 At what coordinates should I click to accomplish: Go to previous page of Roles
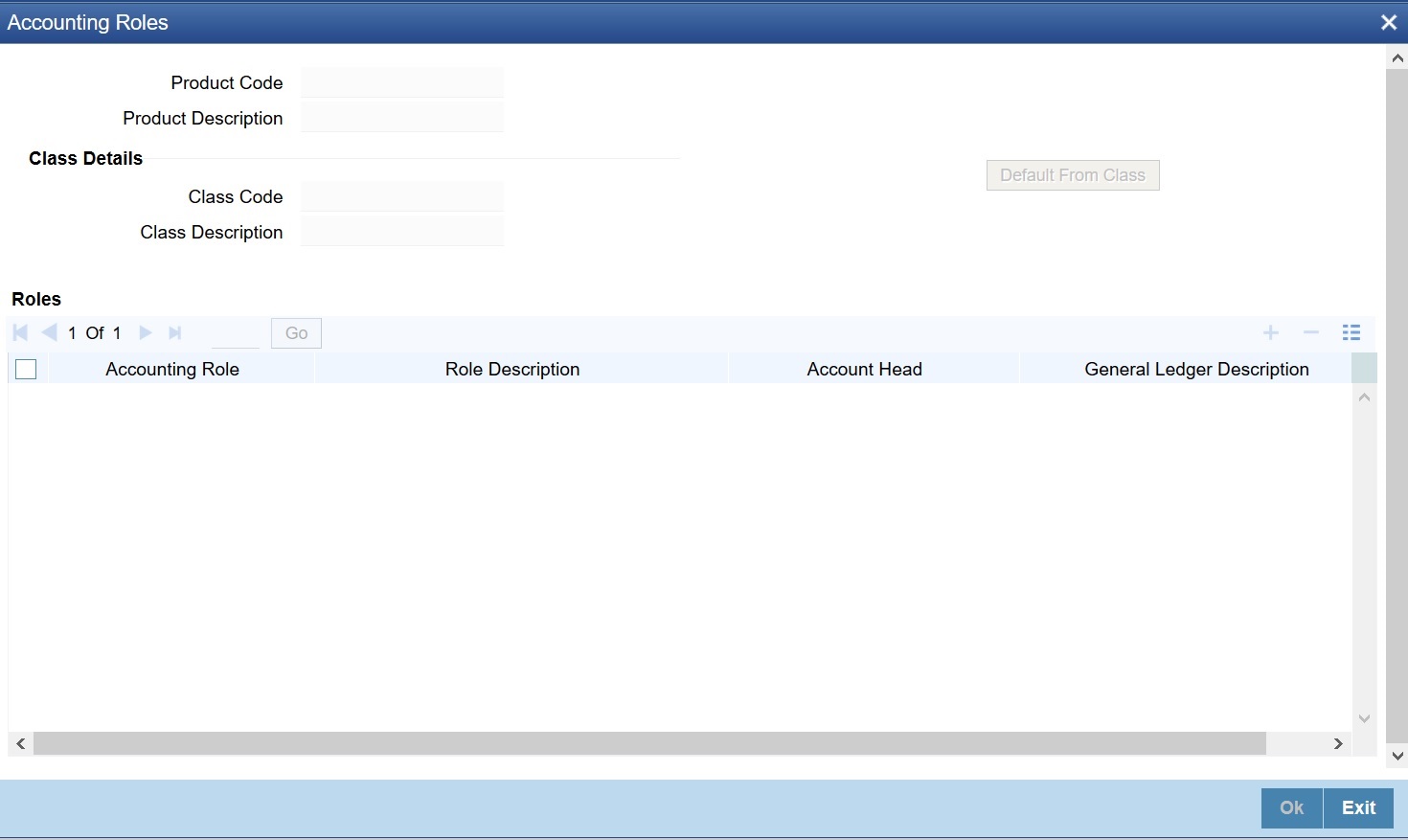click(50, 332)
